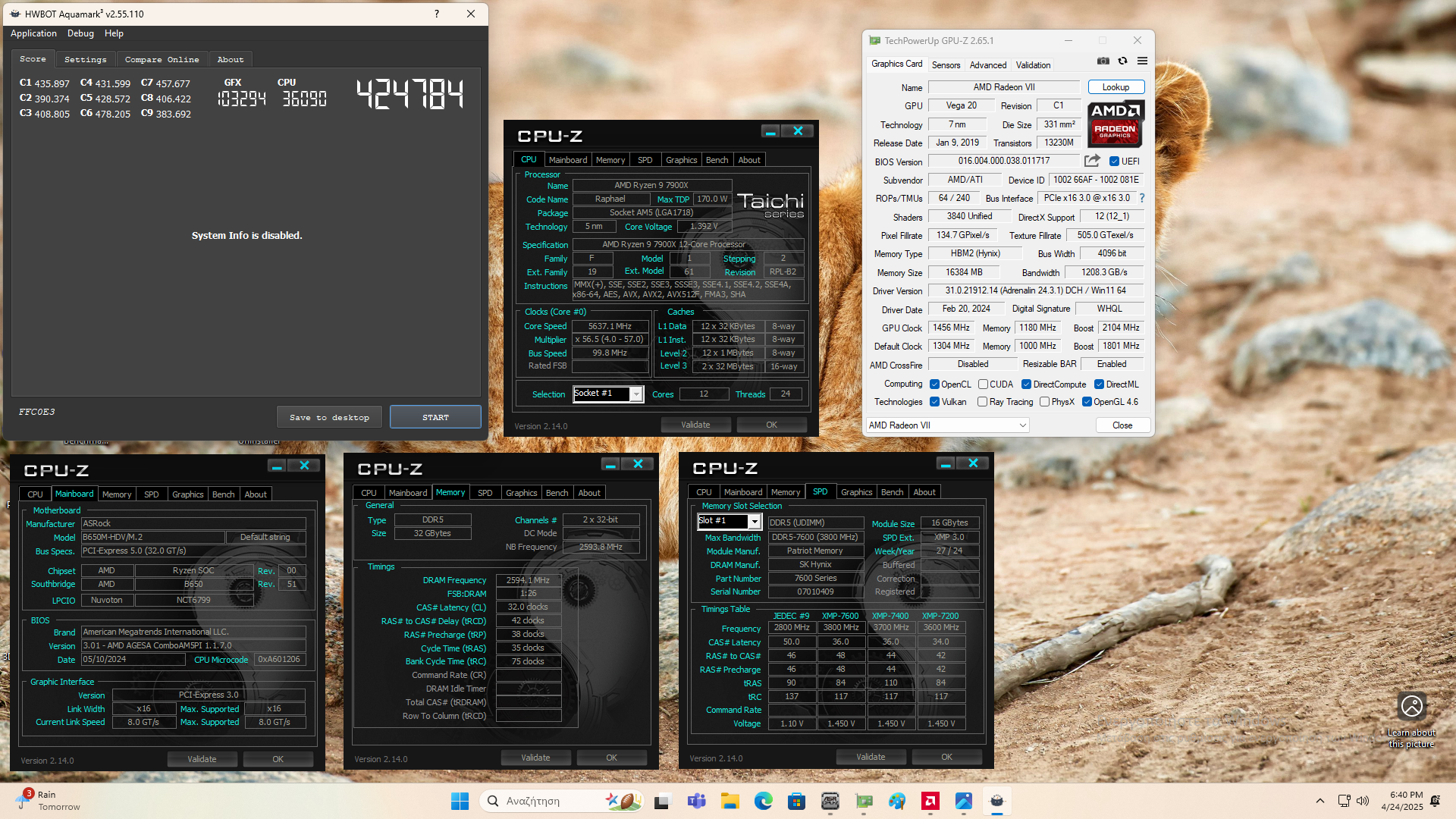Open Bench tab in top CPU-Z window
The width and height of the screenshot is (1456, 819).
point(717,160)
